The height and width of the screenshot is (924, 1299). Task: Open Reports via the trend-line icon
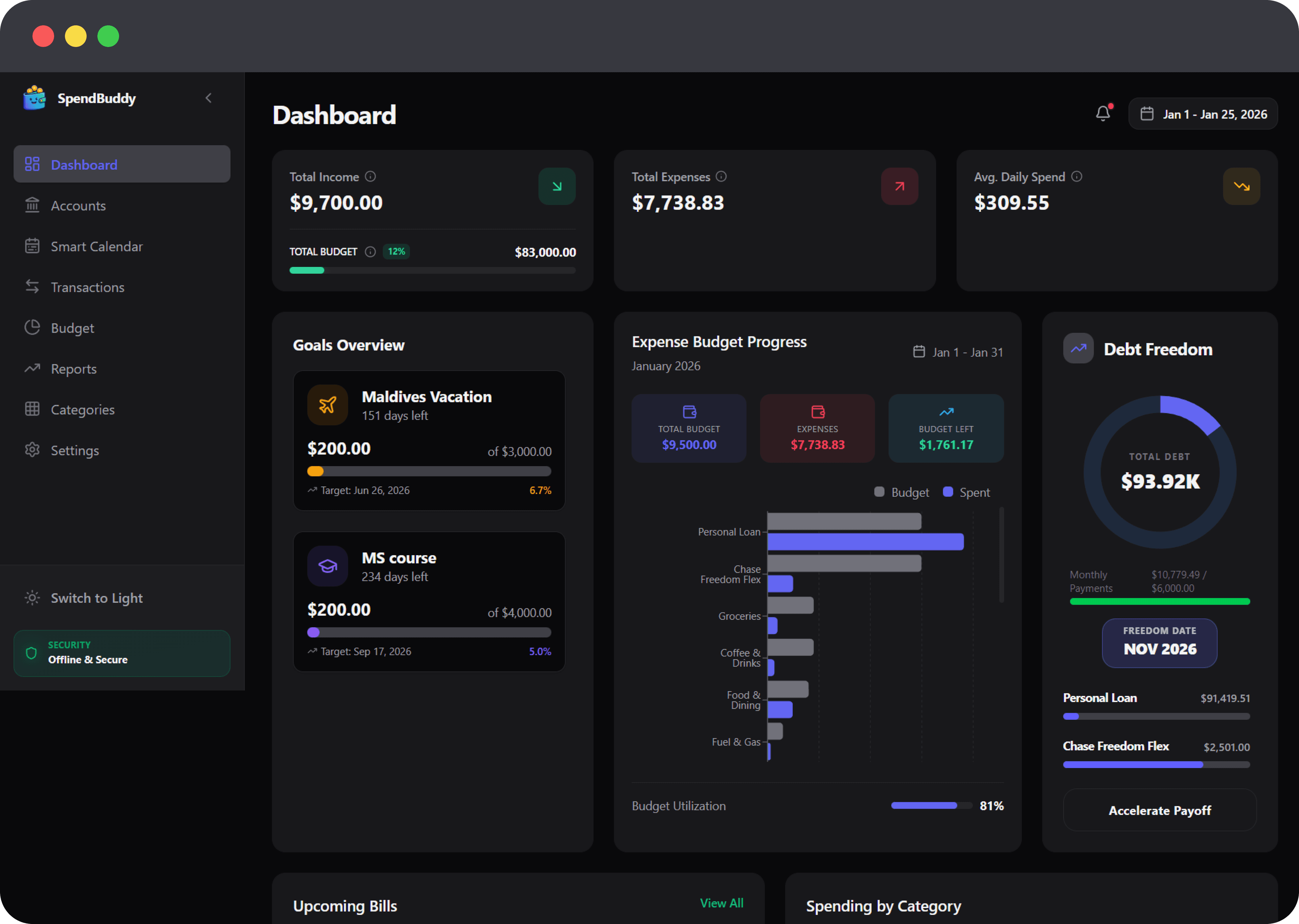tap(32, 369)
